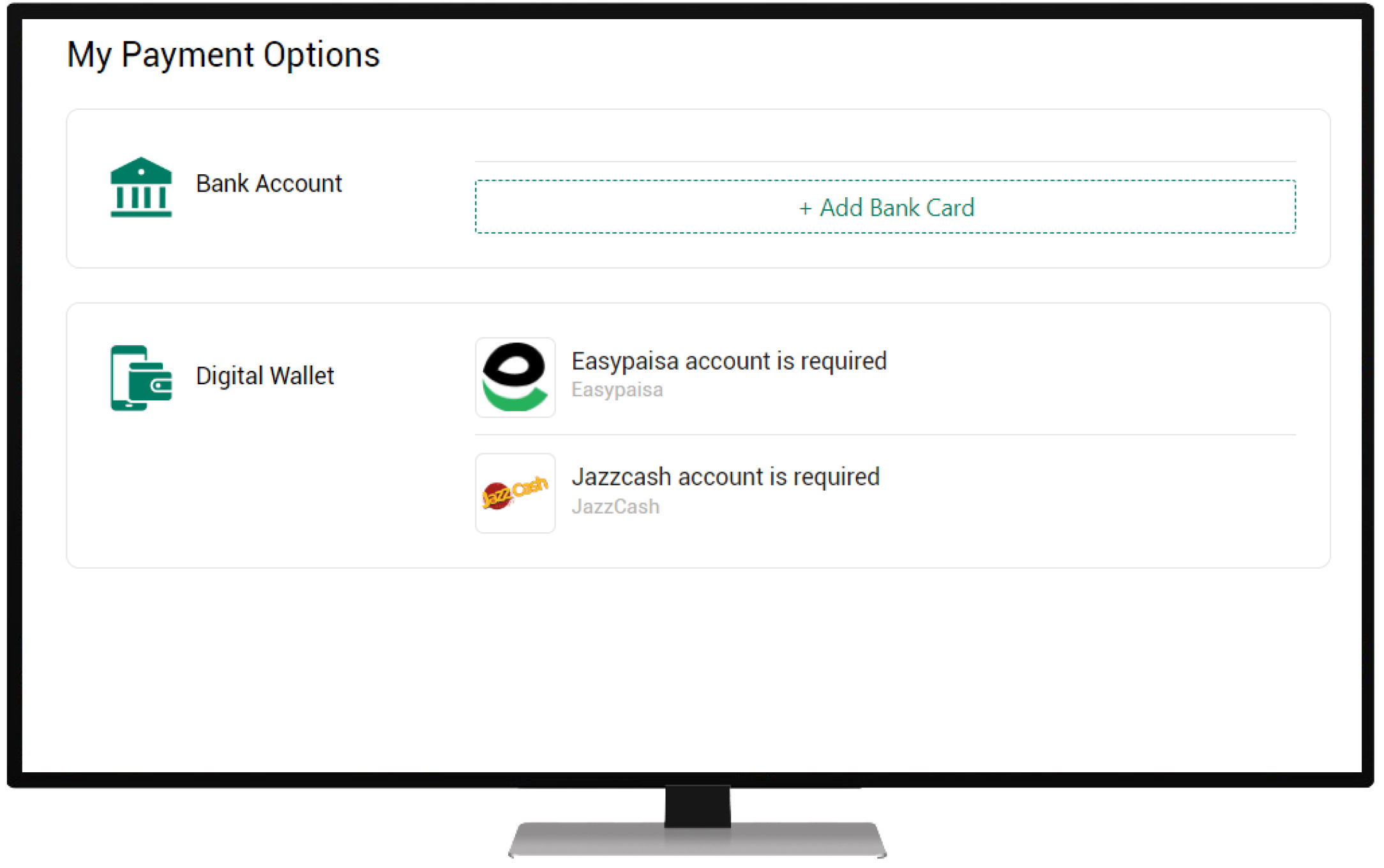This screenshot has width=1384, height=868.
Task: Click the grey Easypaisa subtitle
Action: coord(617,390)
